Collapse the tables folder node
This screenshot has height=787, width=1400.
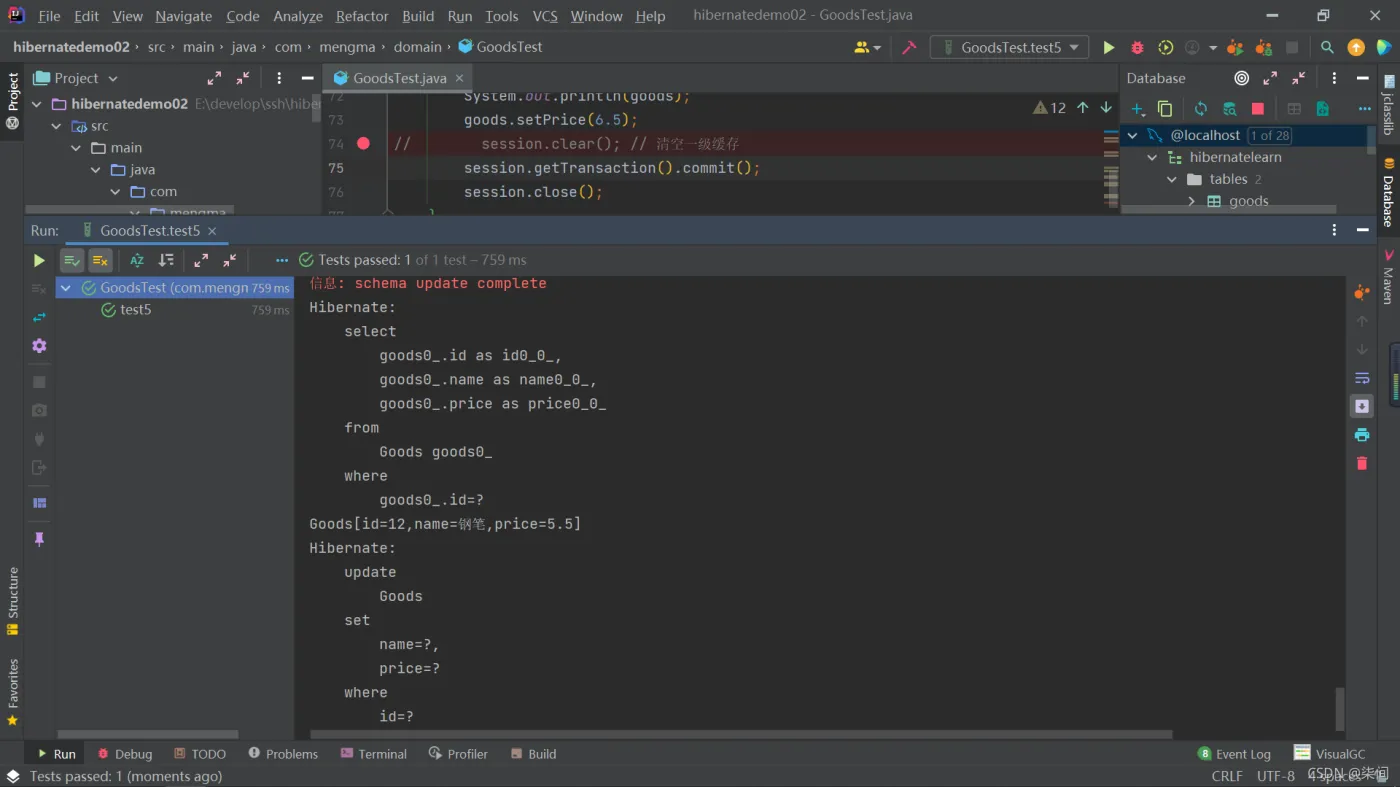pos(1172,179)
